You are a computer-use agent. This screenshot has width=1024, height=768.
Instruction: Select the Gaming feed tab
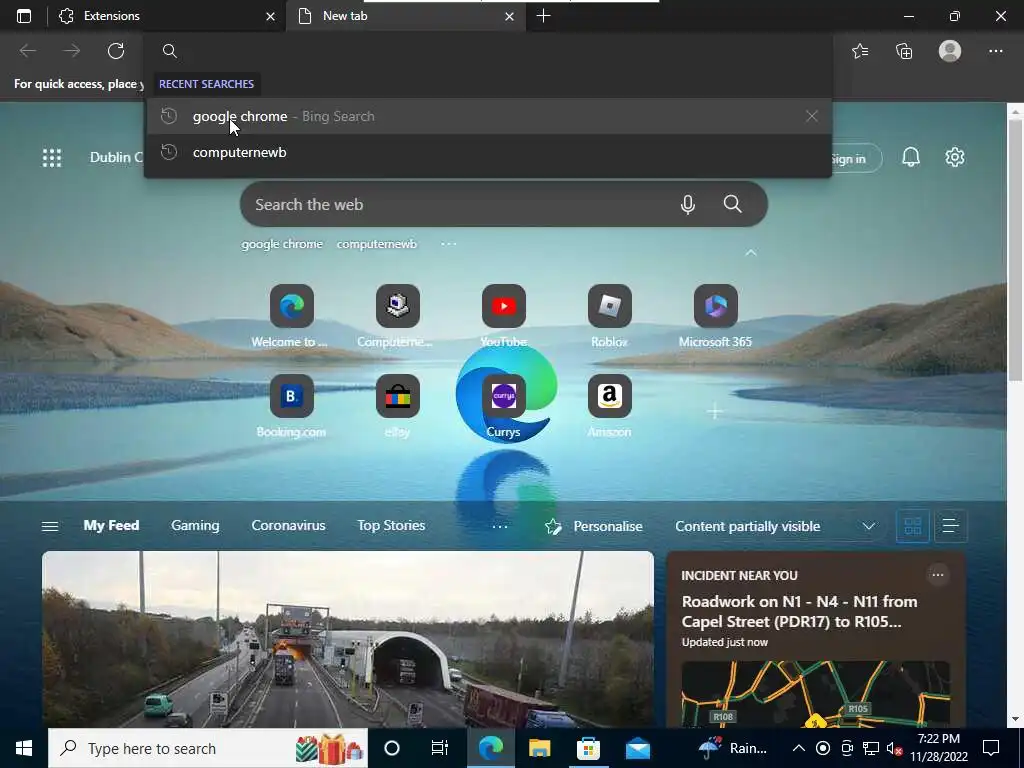click(x=195, y=526)
